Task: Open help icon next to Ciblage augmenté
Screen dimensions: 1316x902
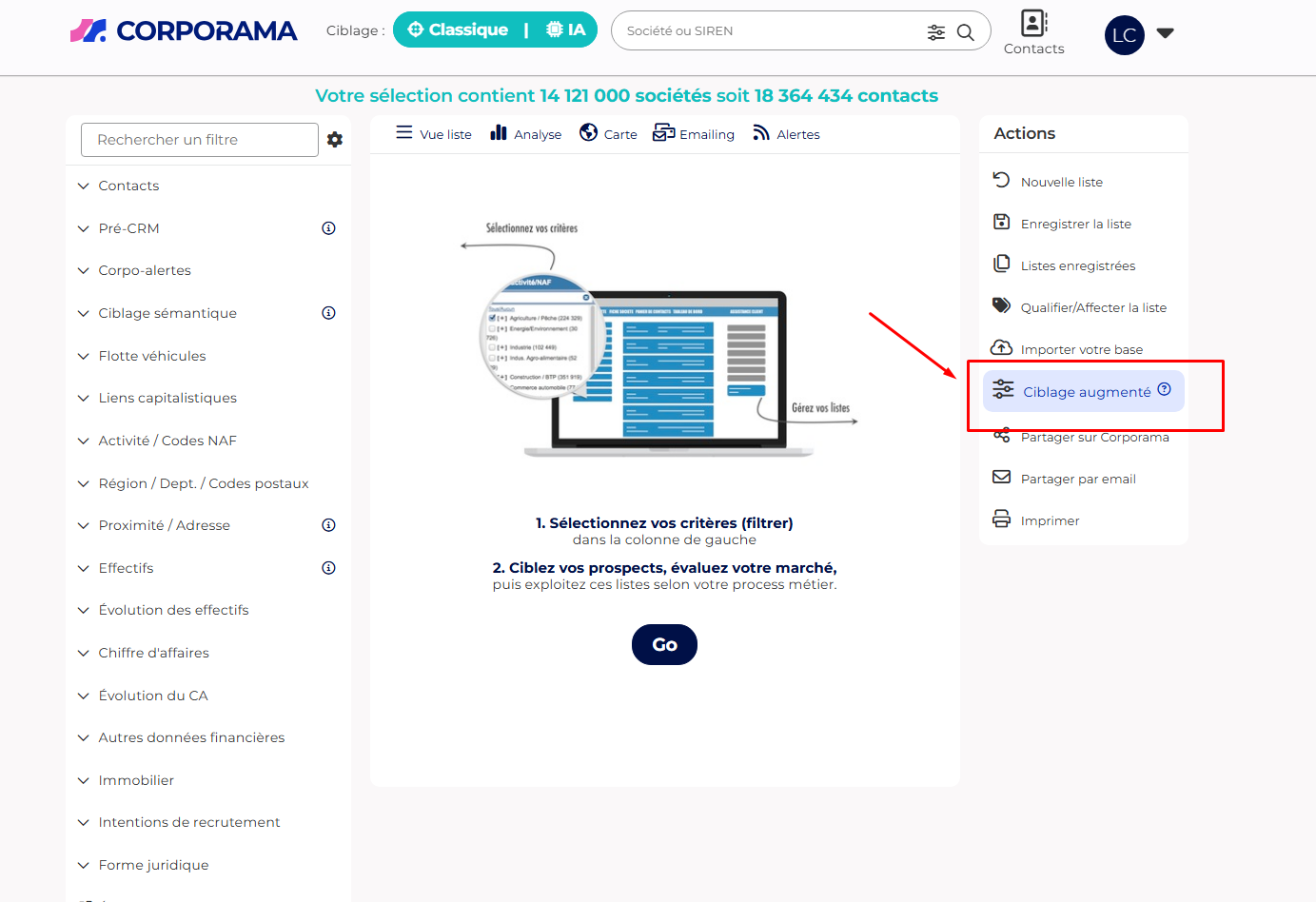Action: point(1164,389)
